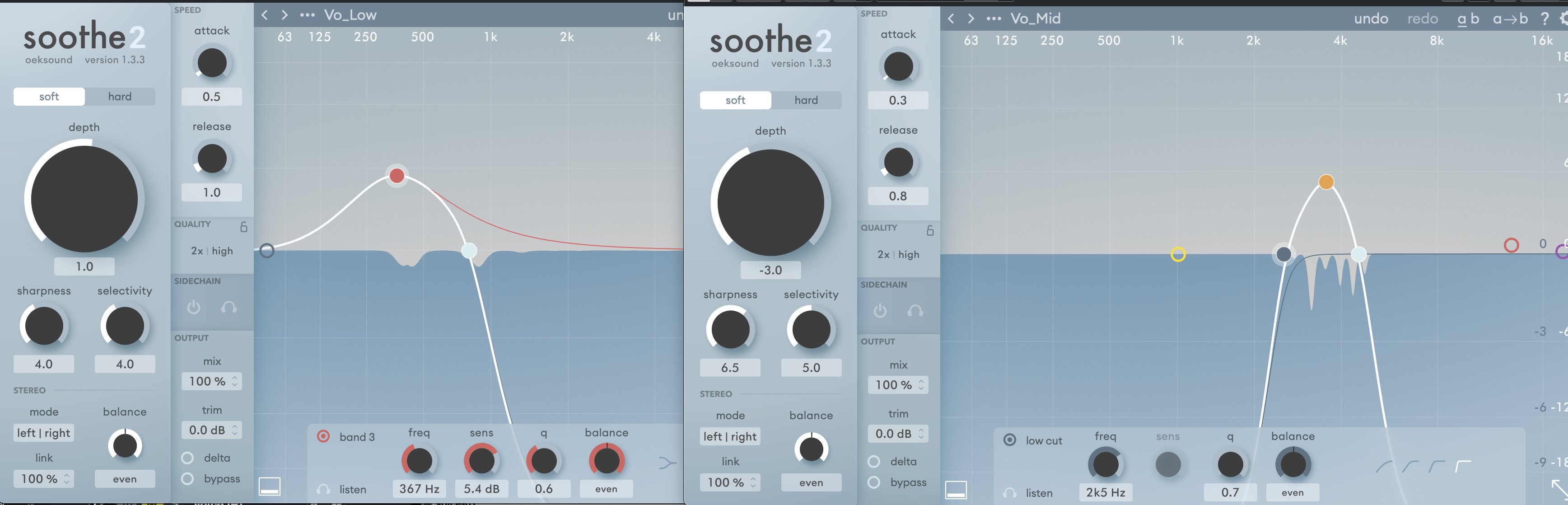1568x505 pixels.
Task: Open stereo mode dropdown in Vo_Low
Action: [x=43, y=433]
